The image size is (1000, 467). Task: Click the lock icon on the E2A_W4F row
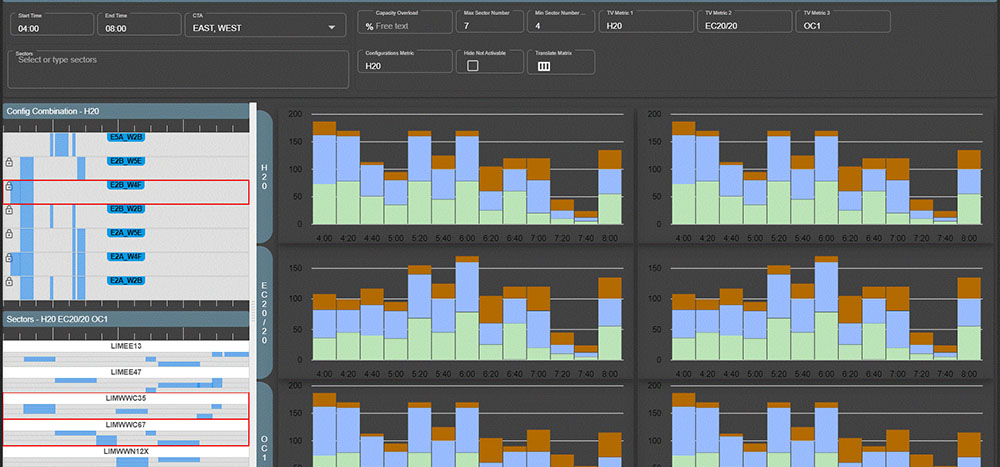tap(9, 257)
